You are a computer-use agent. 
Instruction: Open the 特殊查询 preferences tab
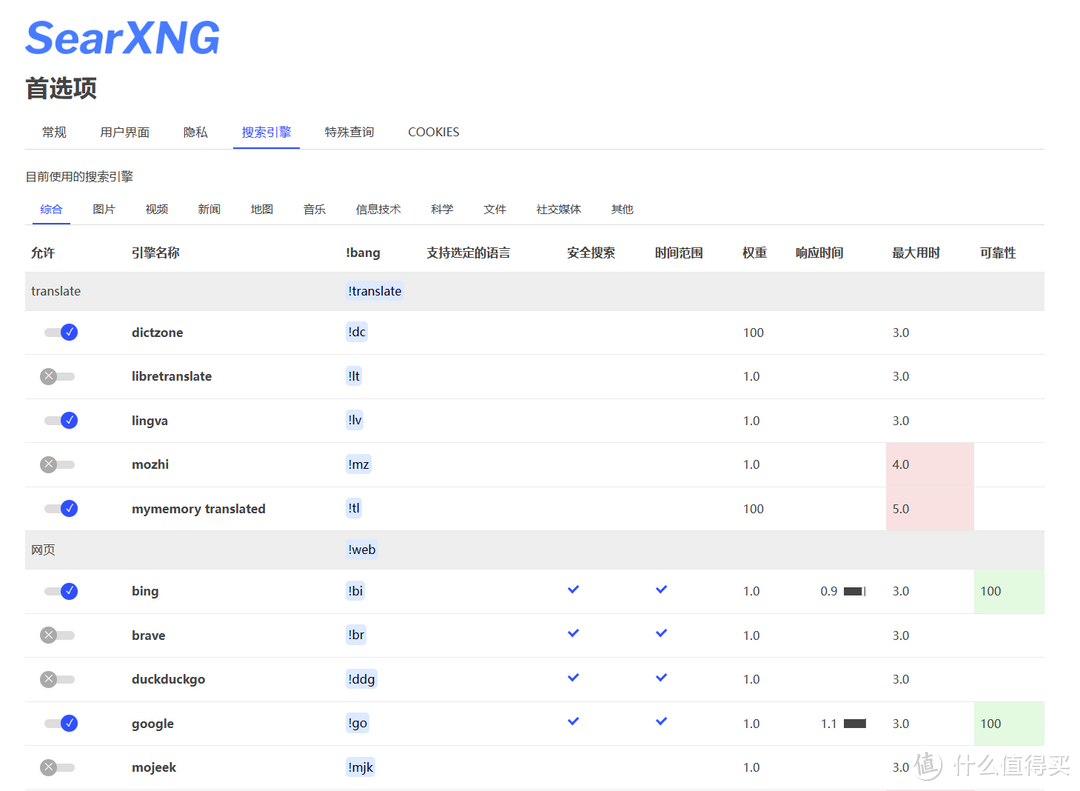coord(349,132)
